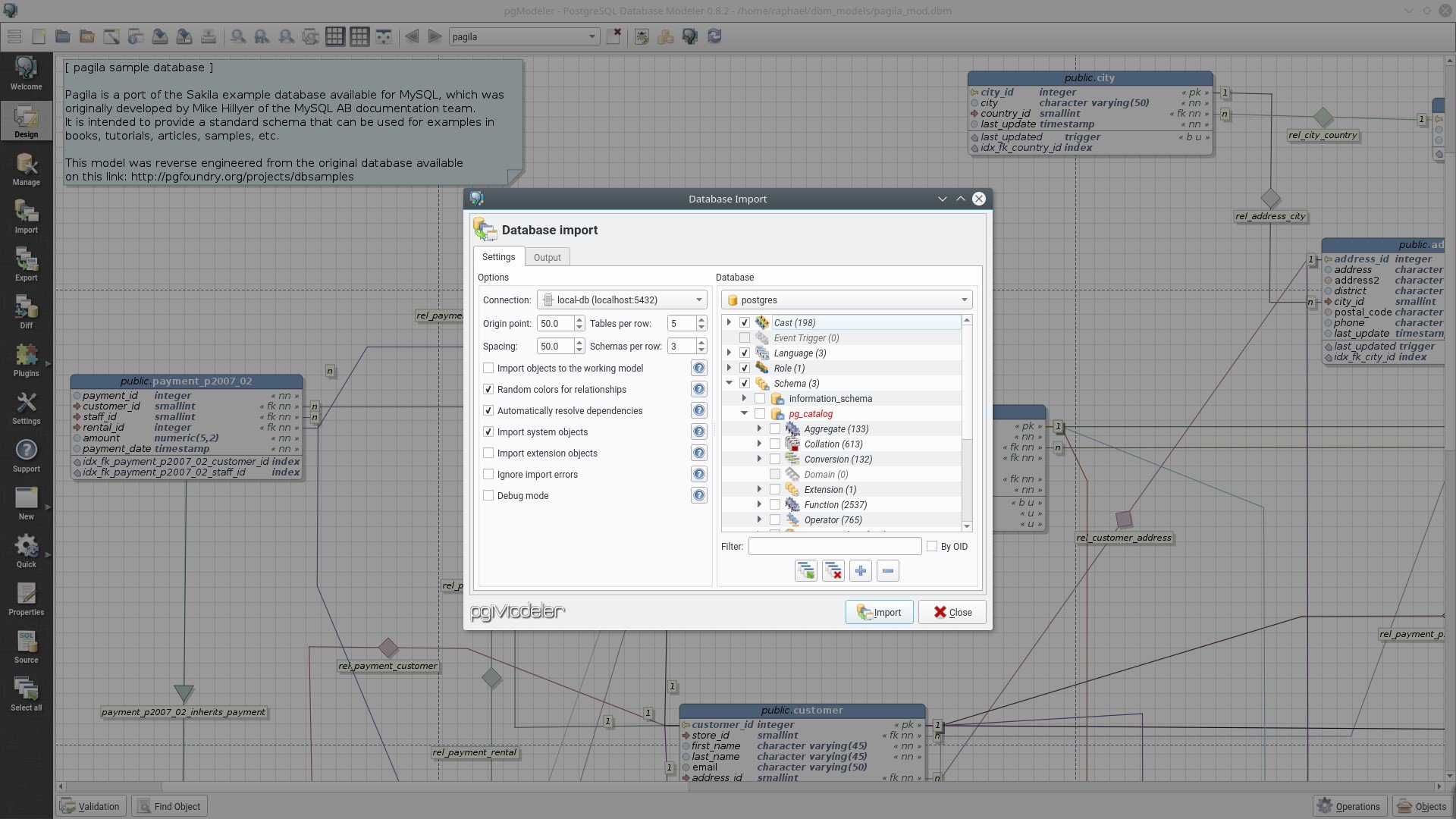Open Properties in the left sidebar
The image size is (1456, 819).
(26, 599)
